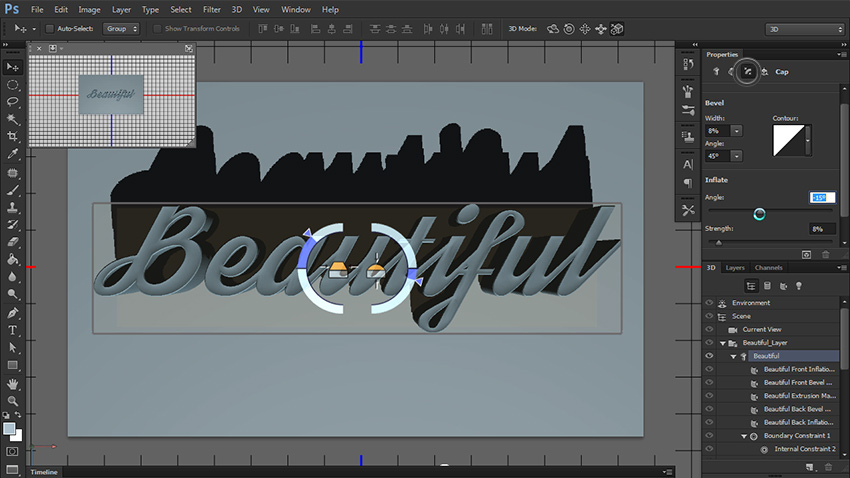
Task: Select the Crop tool
Action: (x=13, y=135)
